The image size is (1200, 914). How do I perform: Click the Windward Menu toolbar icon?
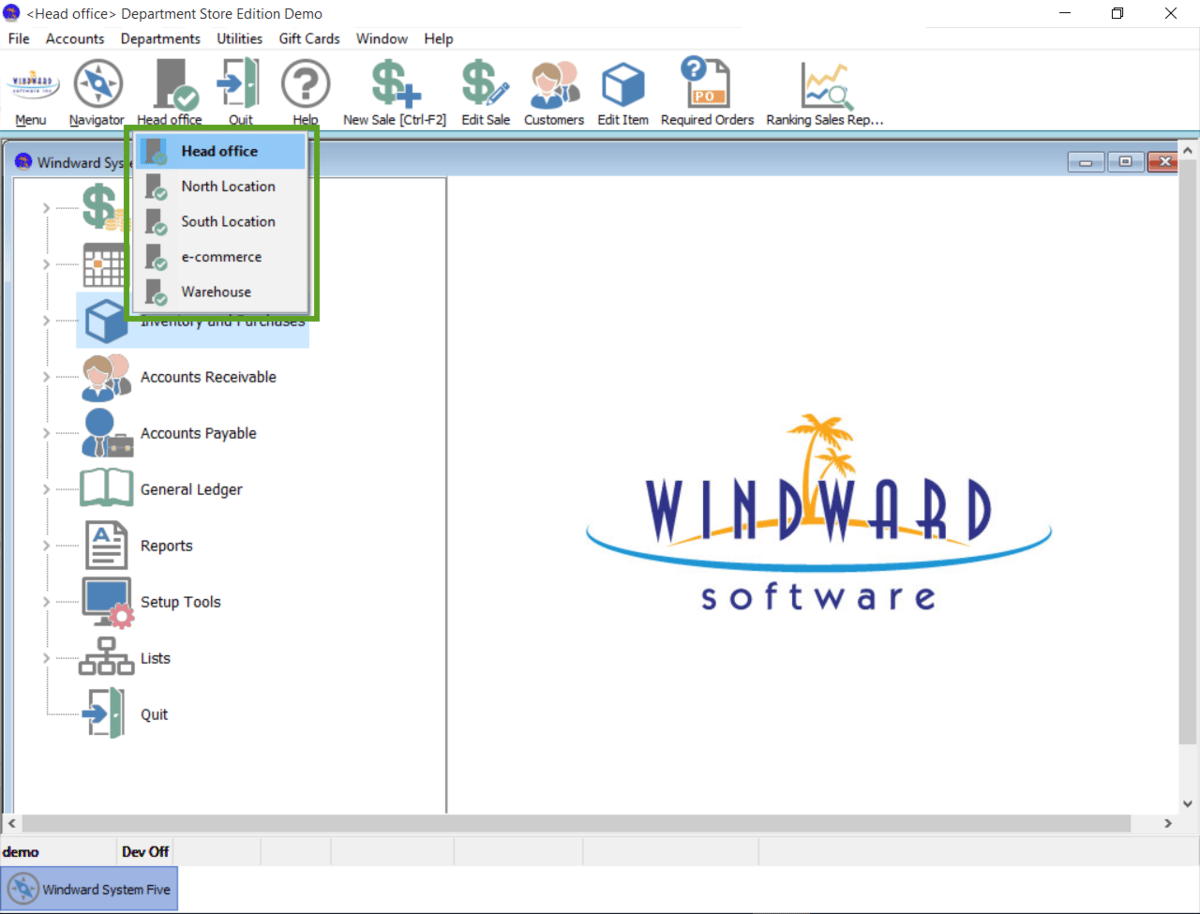coord(31,86)
